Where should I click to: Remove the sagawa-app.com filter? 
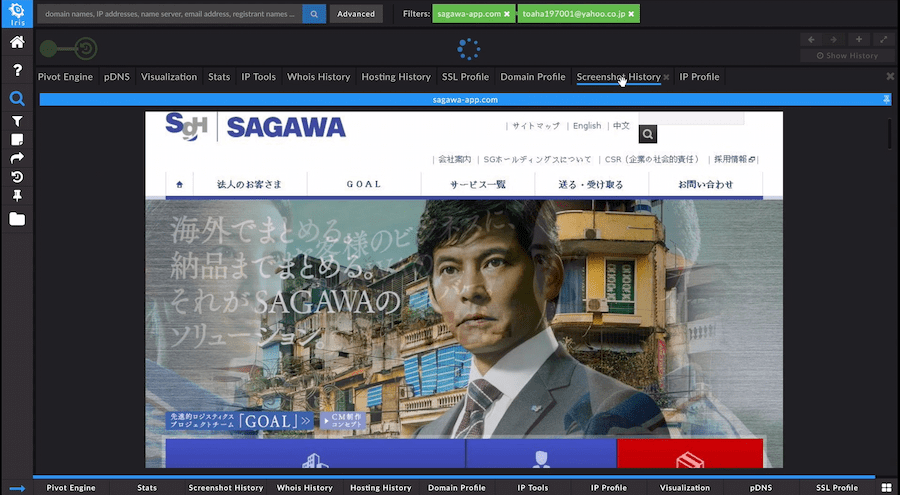pyautogui.click(x=506, y=14)
